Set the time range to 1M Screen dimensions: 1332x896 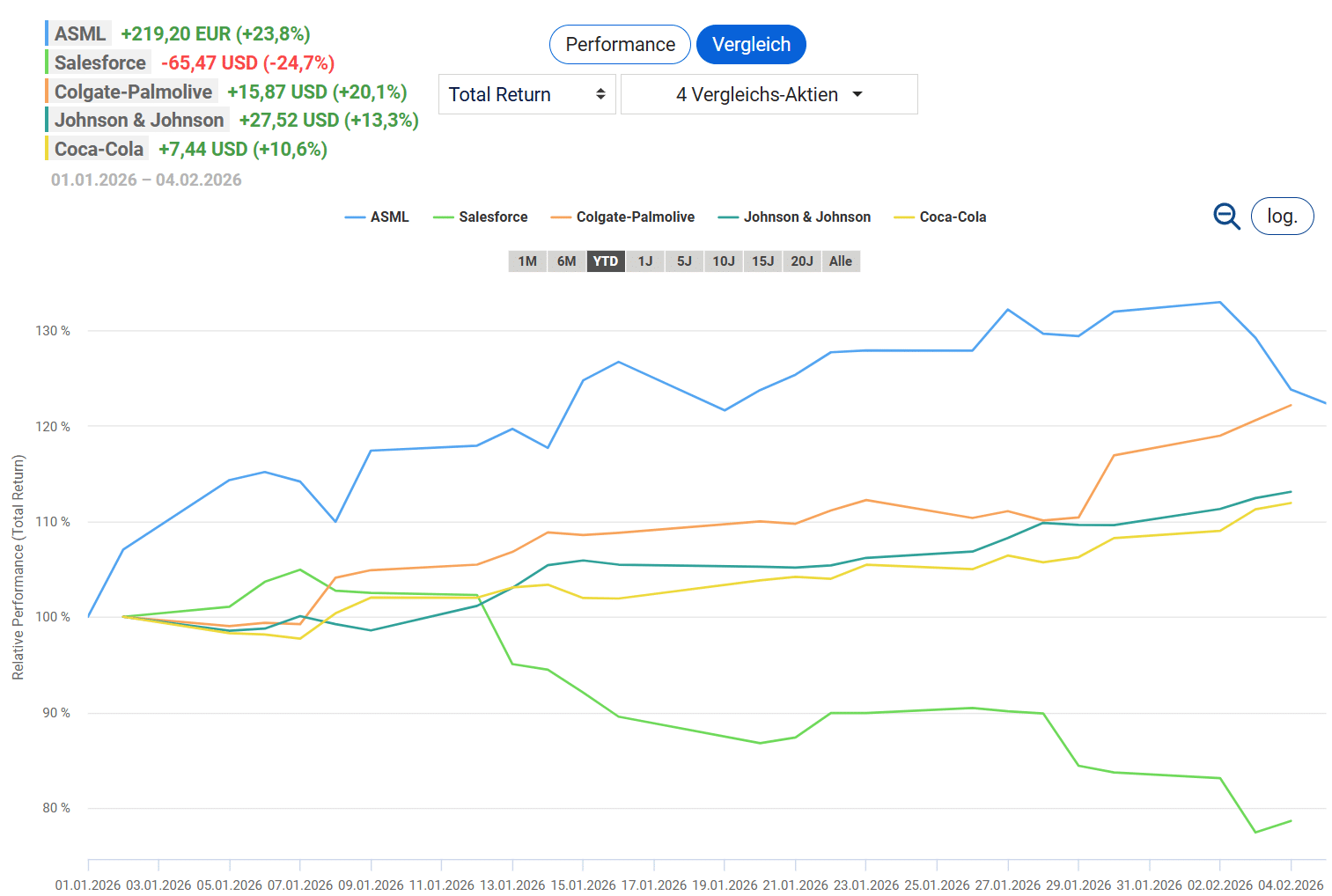527,261
